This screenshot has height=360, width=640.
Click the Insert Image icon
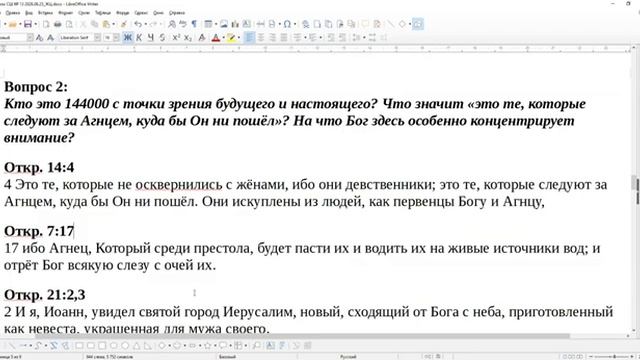[x=224, y=24]
